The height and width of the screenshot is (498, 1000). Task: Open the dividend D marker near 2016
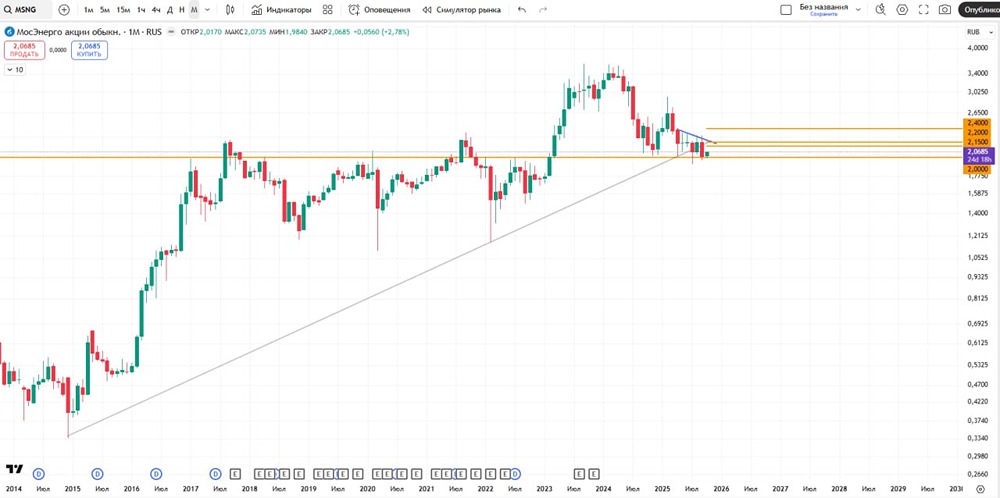tap(156, 474)
